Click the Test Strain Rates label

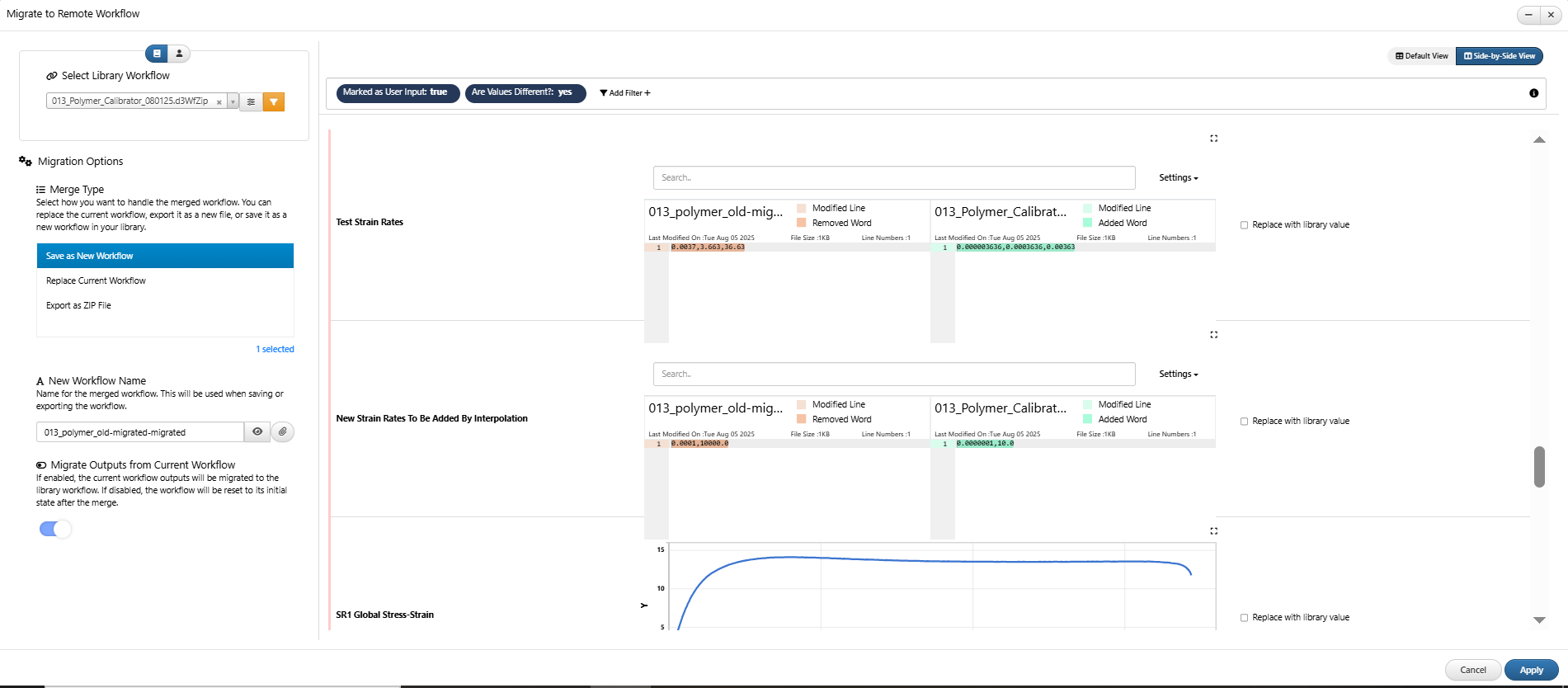pyautogui.click(x=370, y=222)
